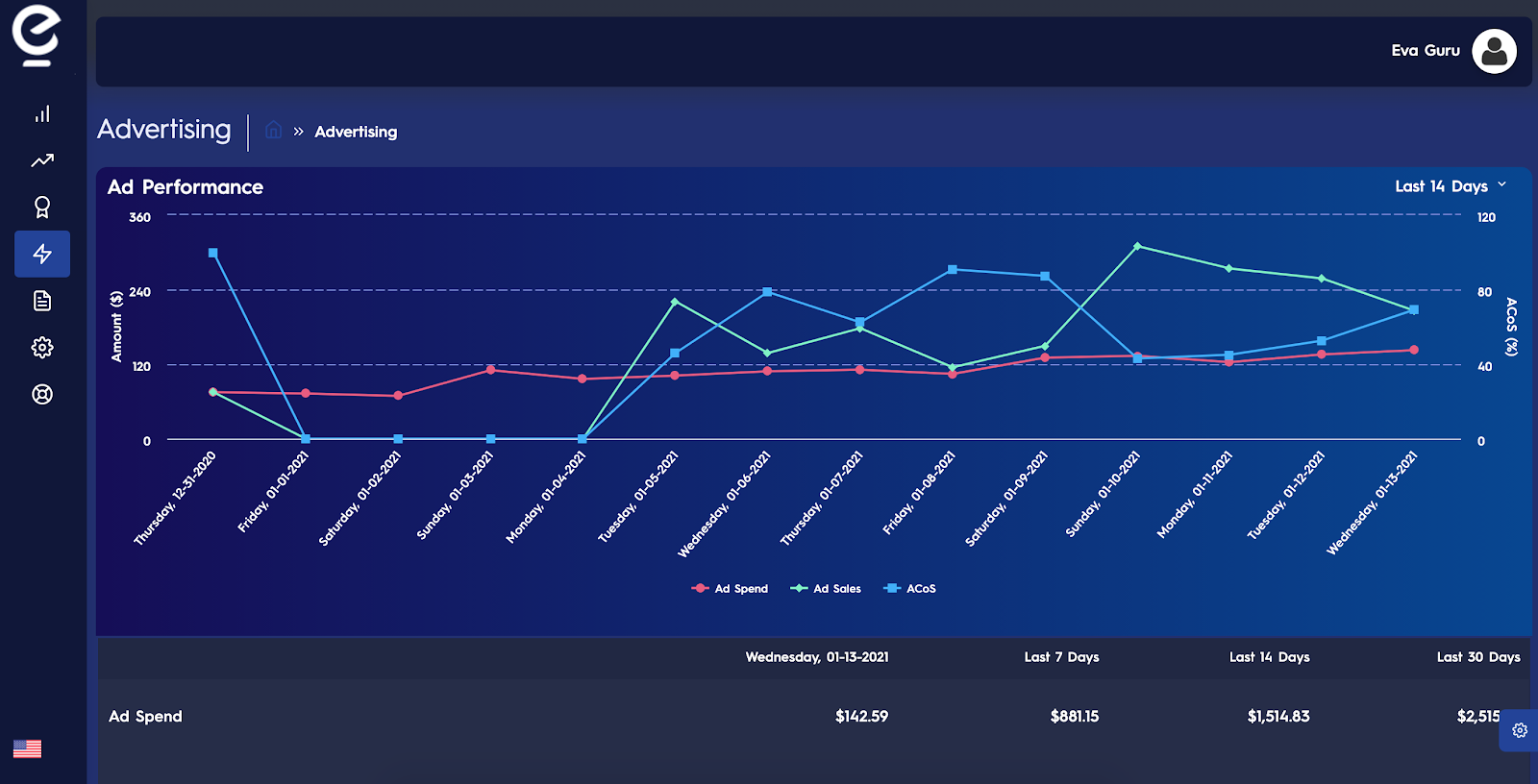This screenshot has width=1538, height=784.
Task: Click the Ad Spend row label
Action: click(x=145, y=717)
